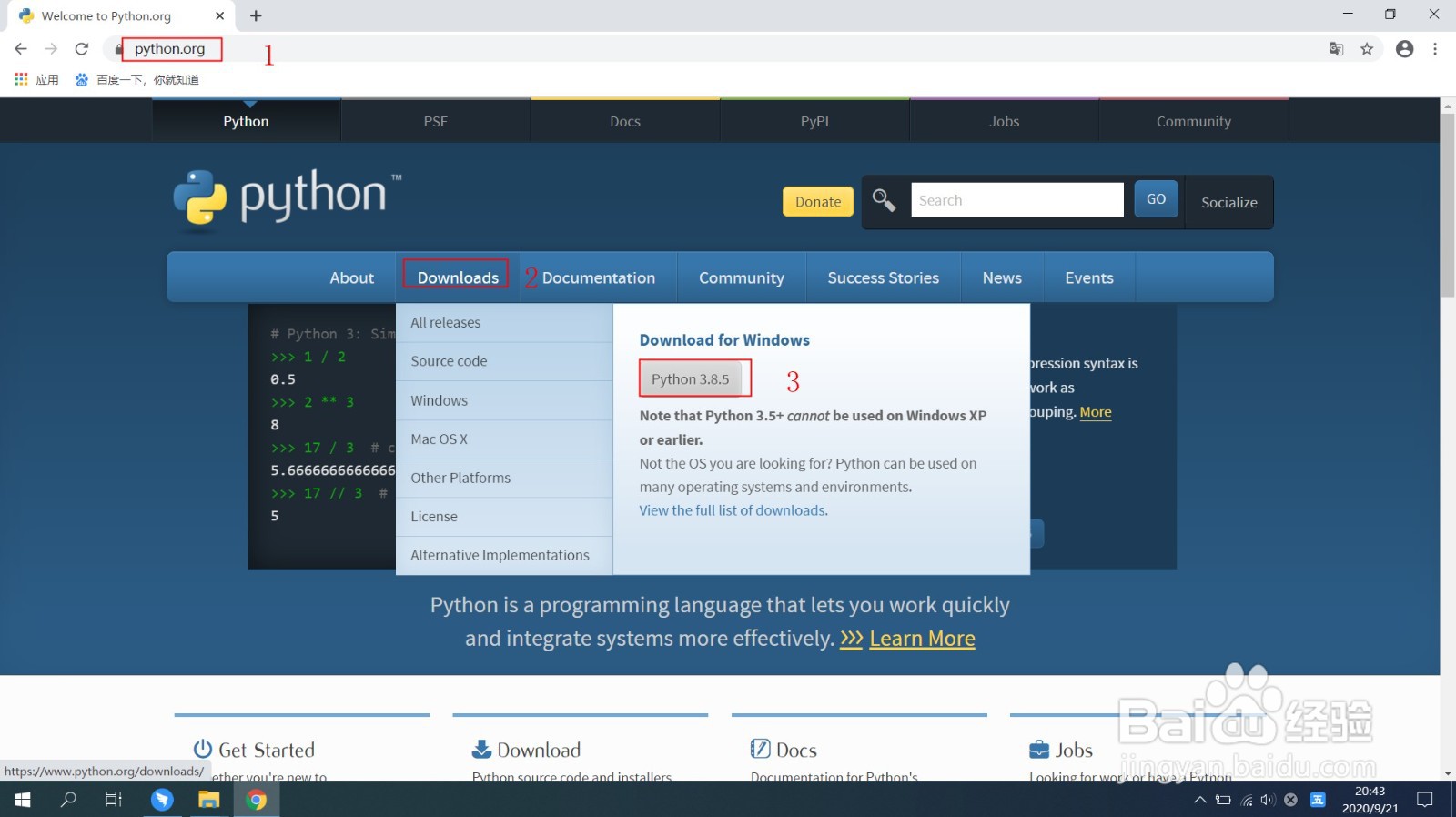Close the Welcome to Python.org tab
The height and width of the screenshot is (817, 1456).
click(x=219, y=15)
